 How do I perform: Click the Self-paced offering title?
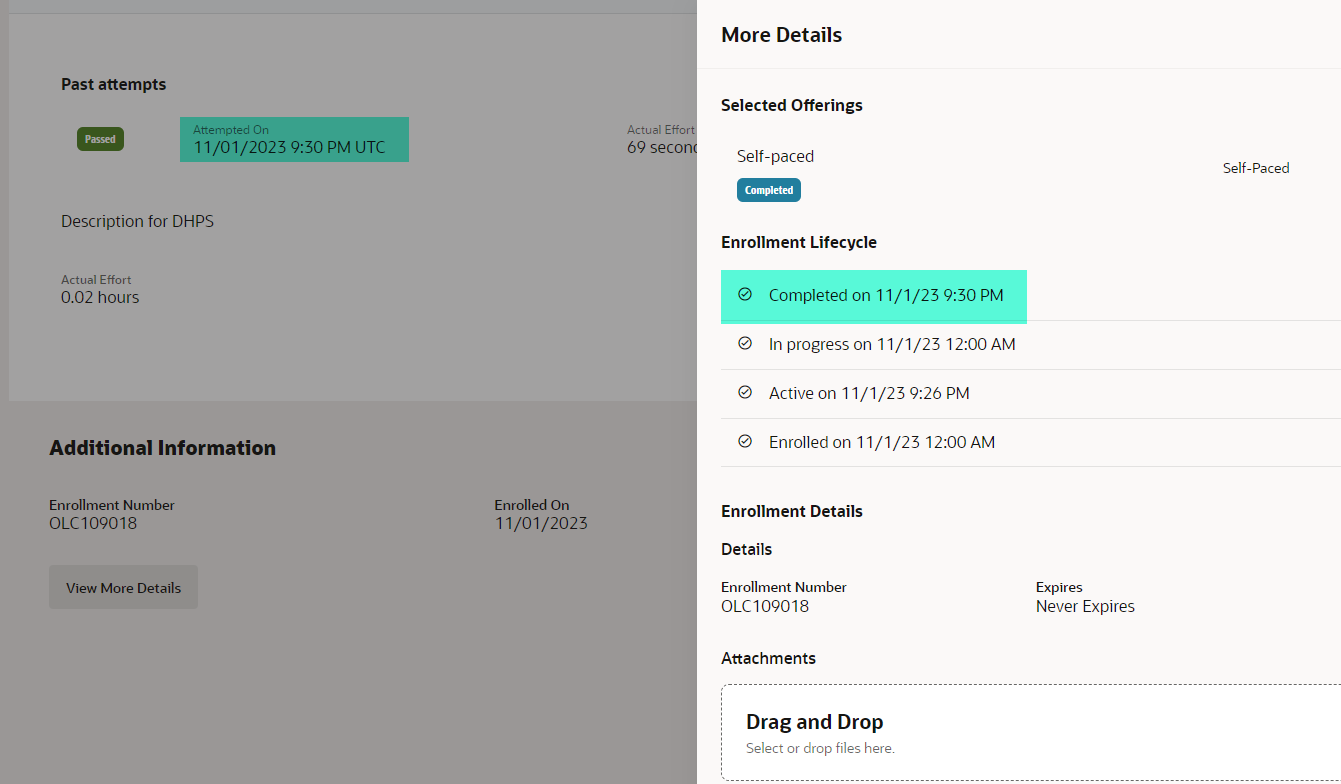coord(775,156)
